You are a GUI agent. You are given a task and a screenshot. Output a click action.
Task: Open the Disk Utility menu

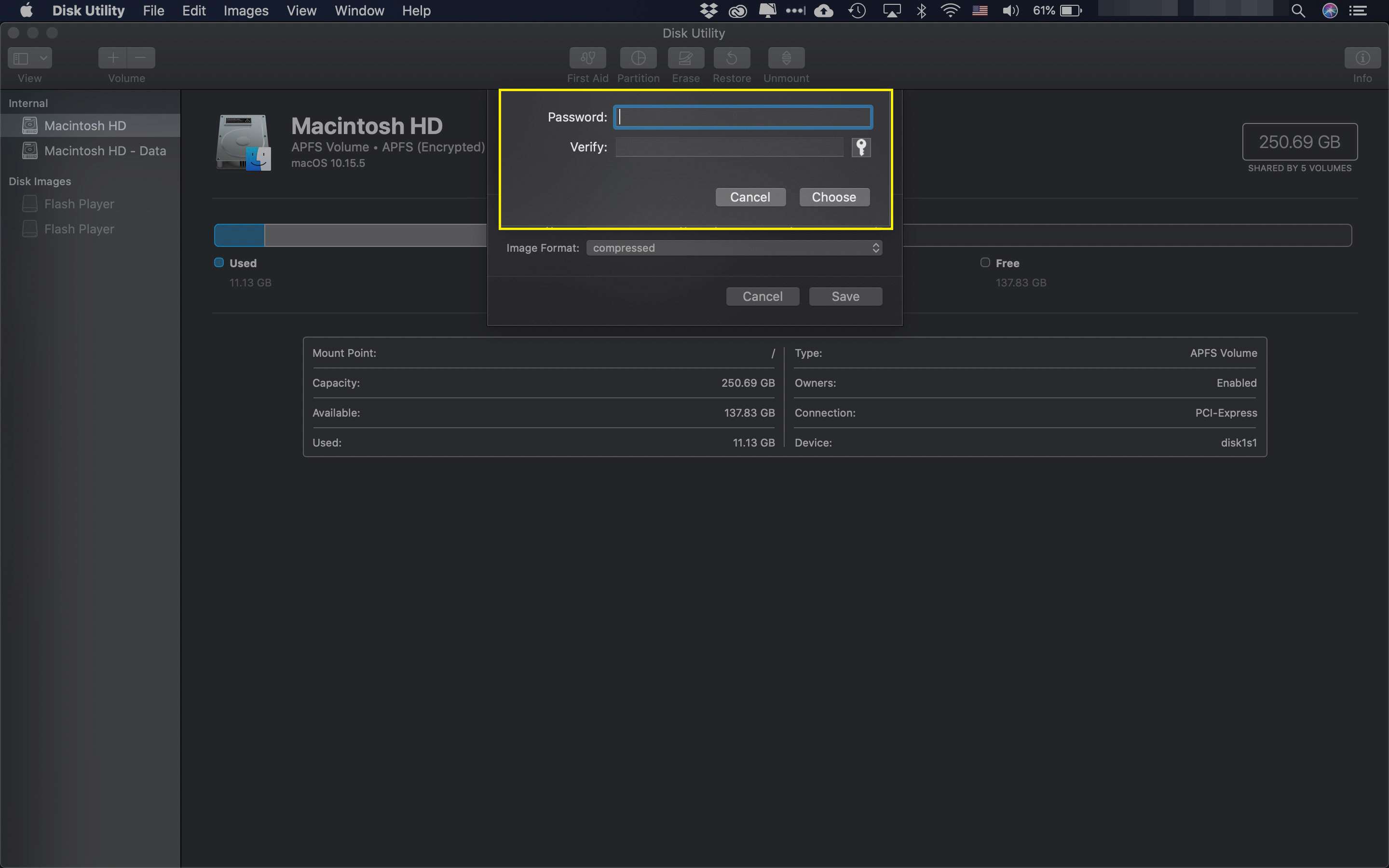(x=88, y=10)
